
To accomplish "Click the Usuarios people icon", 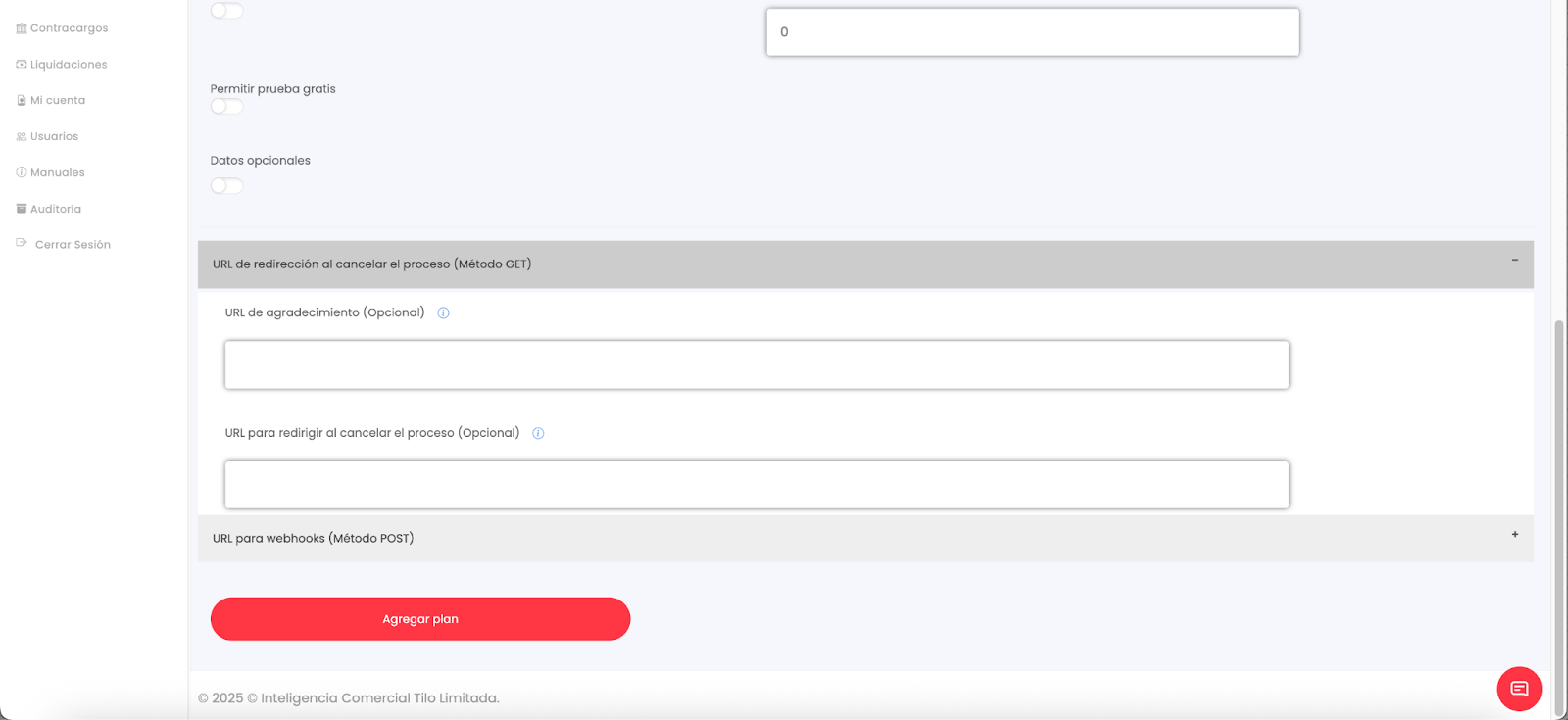I will click(22, 137).
